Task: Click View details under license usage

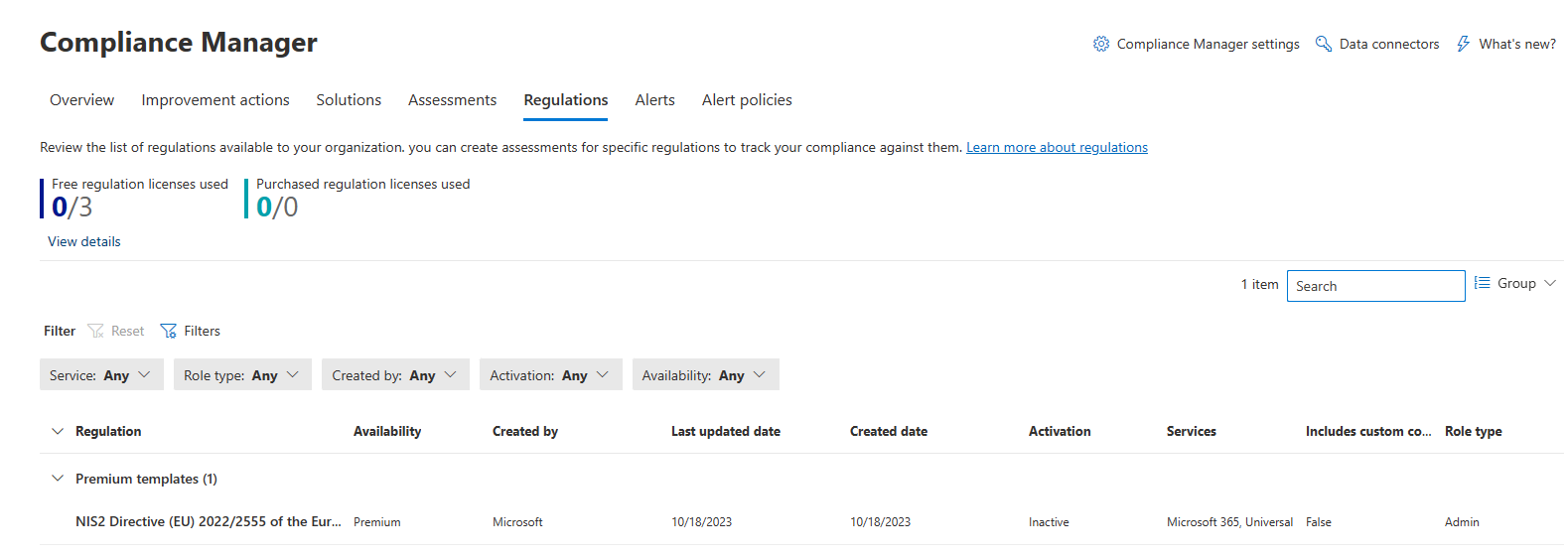Action: (x=84, y=241)
